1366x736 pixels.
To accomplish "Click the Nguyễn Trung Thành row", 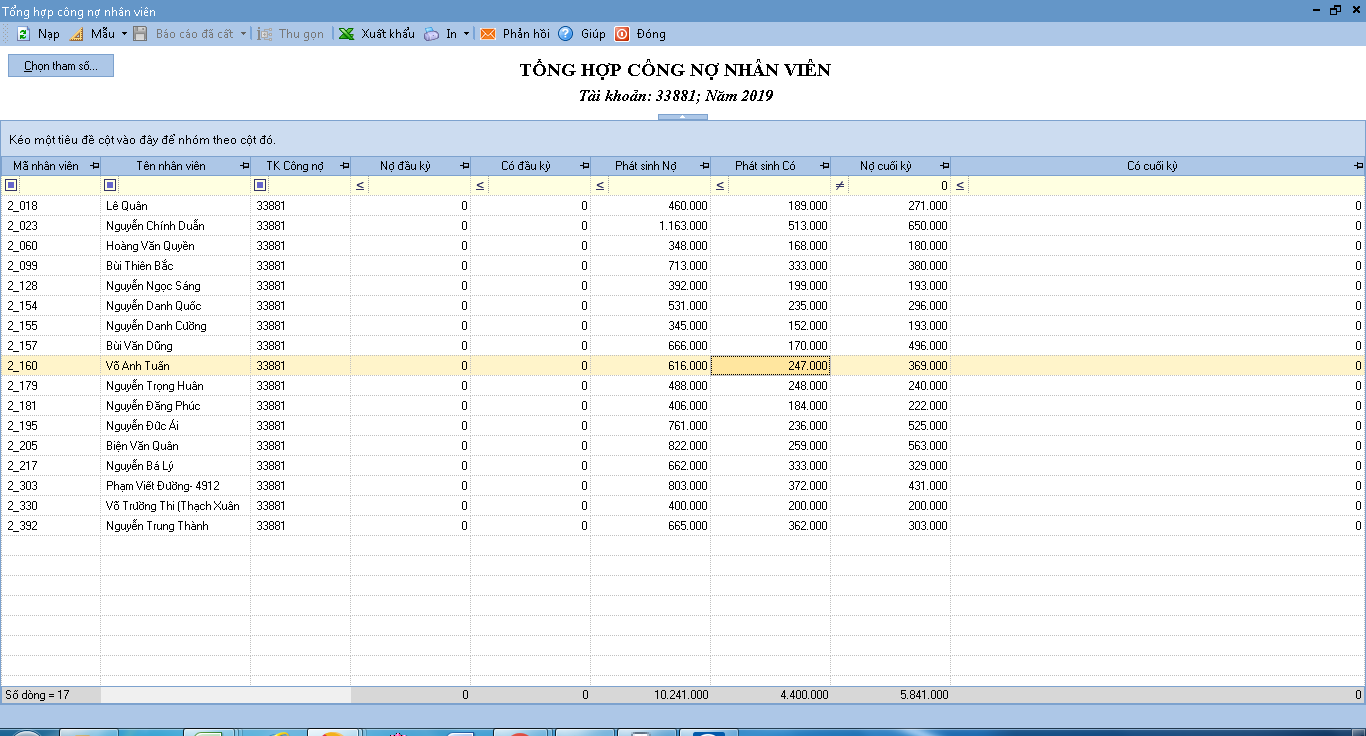I will click(157, 526).
